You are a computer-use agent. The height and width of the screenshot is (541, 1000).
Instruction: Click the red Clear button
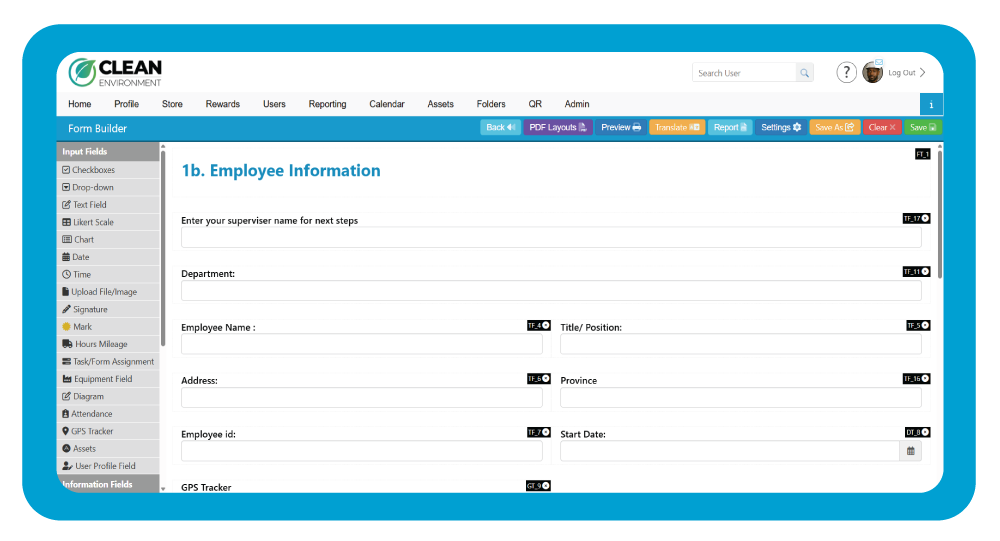(x=882, y=128)
